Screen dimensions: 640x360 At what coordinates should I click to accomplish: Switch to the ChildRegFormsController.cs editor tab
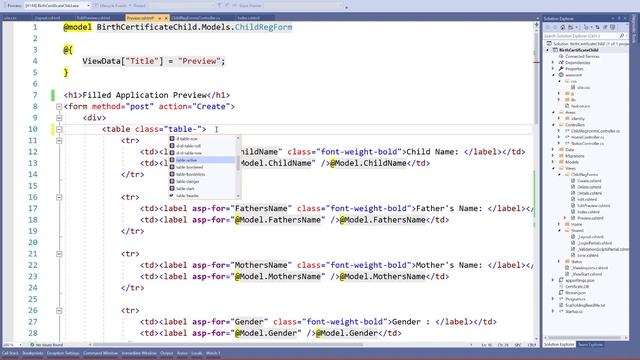point(197,18)
